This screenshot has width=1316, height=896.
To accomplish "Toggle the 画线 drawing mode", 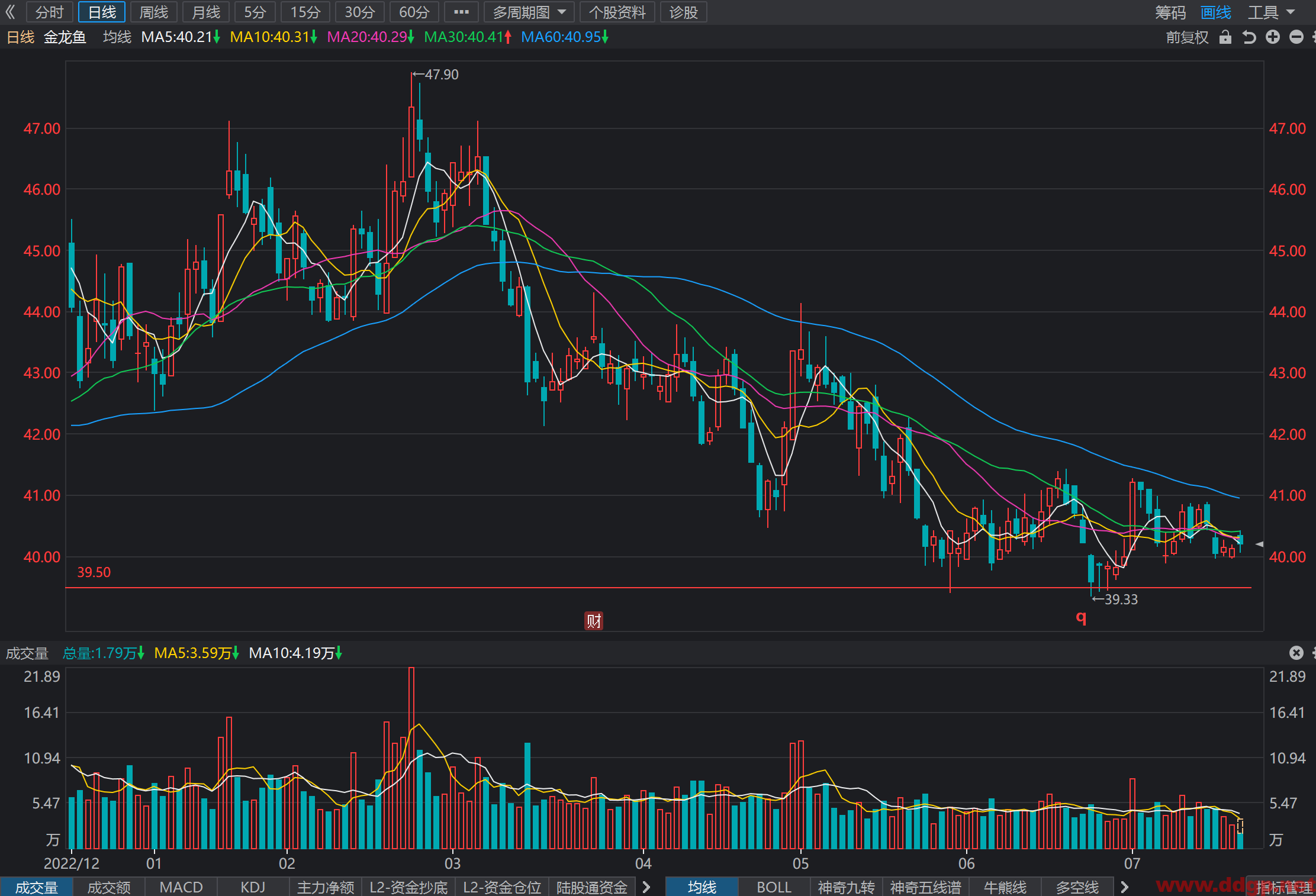I will pyautogui.click(x=1216, y=12).
